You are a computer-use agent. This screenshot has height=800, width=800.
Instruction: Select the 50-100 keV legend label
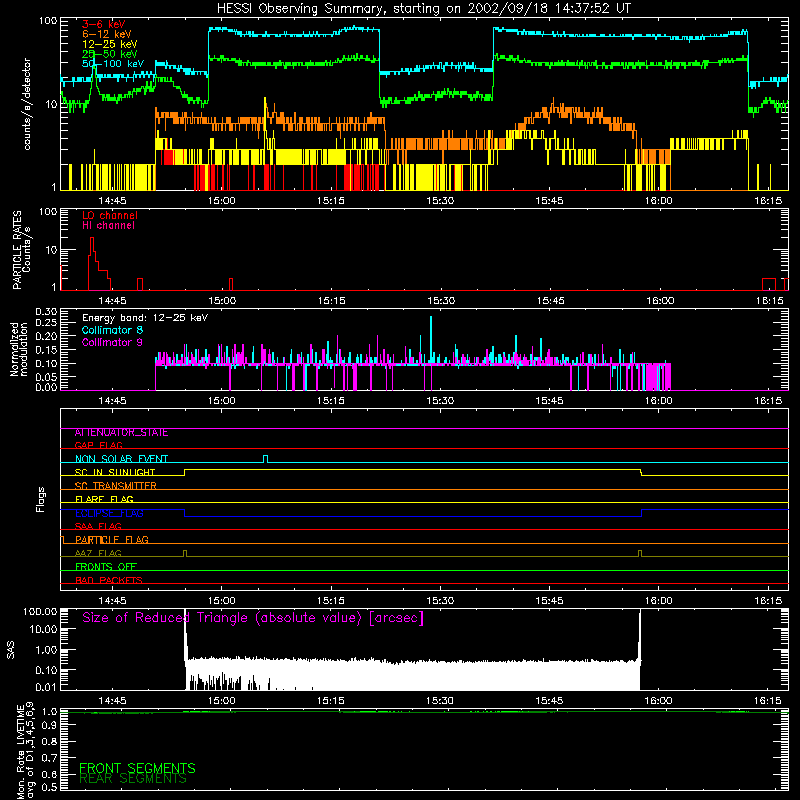pyautogui.click(x=113, y=63)
